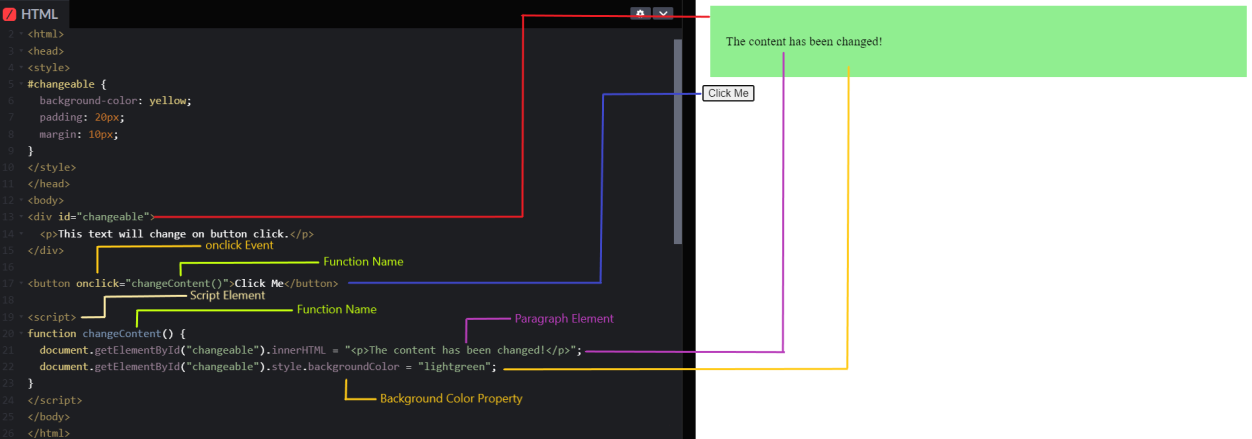
Task: Collapse the <html> tag fold arrow on line 2
Action: 20,34
